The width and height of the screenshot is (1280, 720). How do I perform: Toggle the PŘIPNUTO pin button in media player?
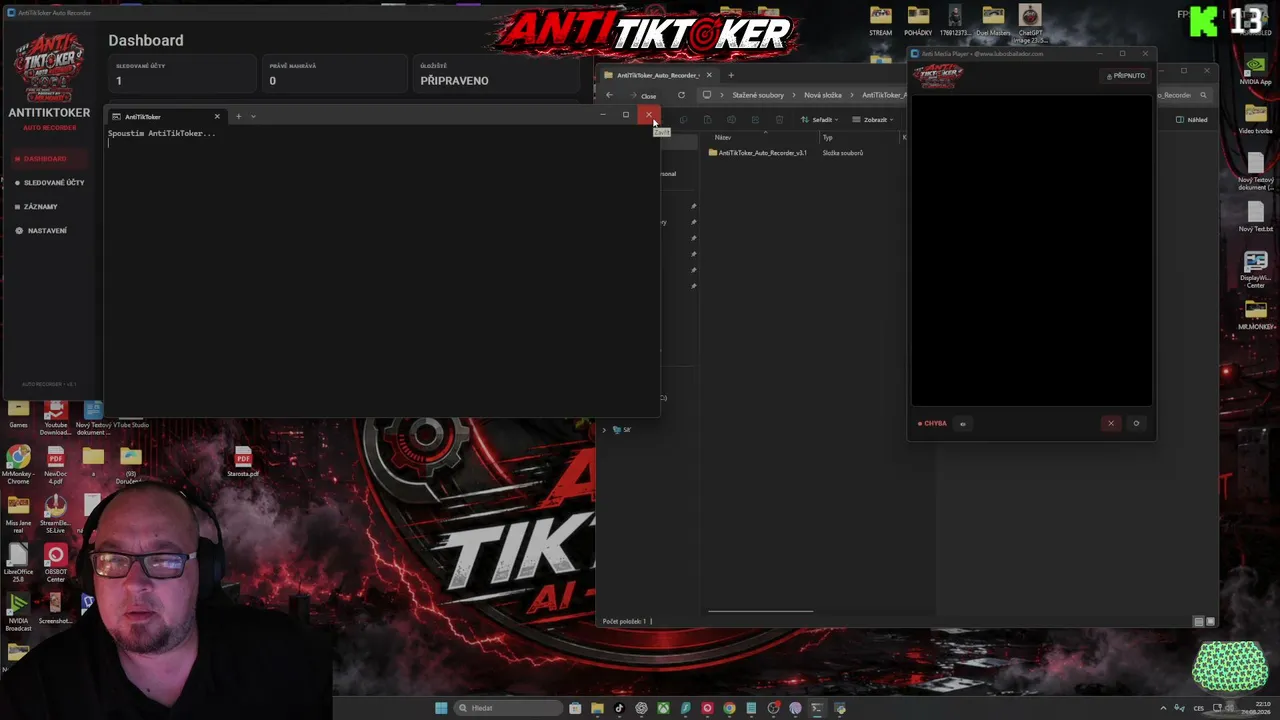coord(1126,76)
